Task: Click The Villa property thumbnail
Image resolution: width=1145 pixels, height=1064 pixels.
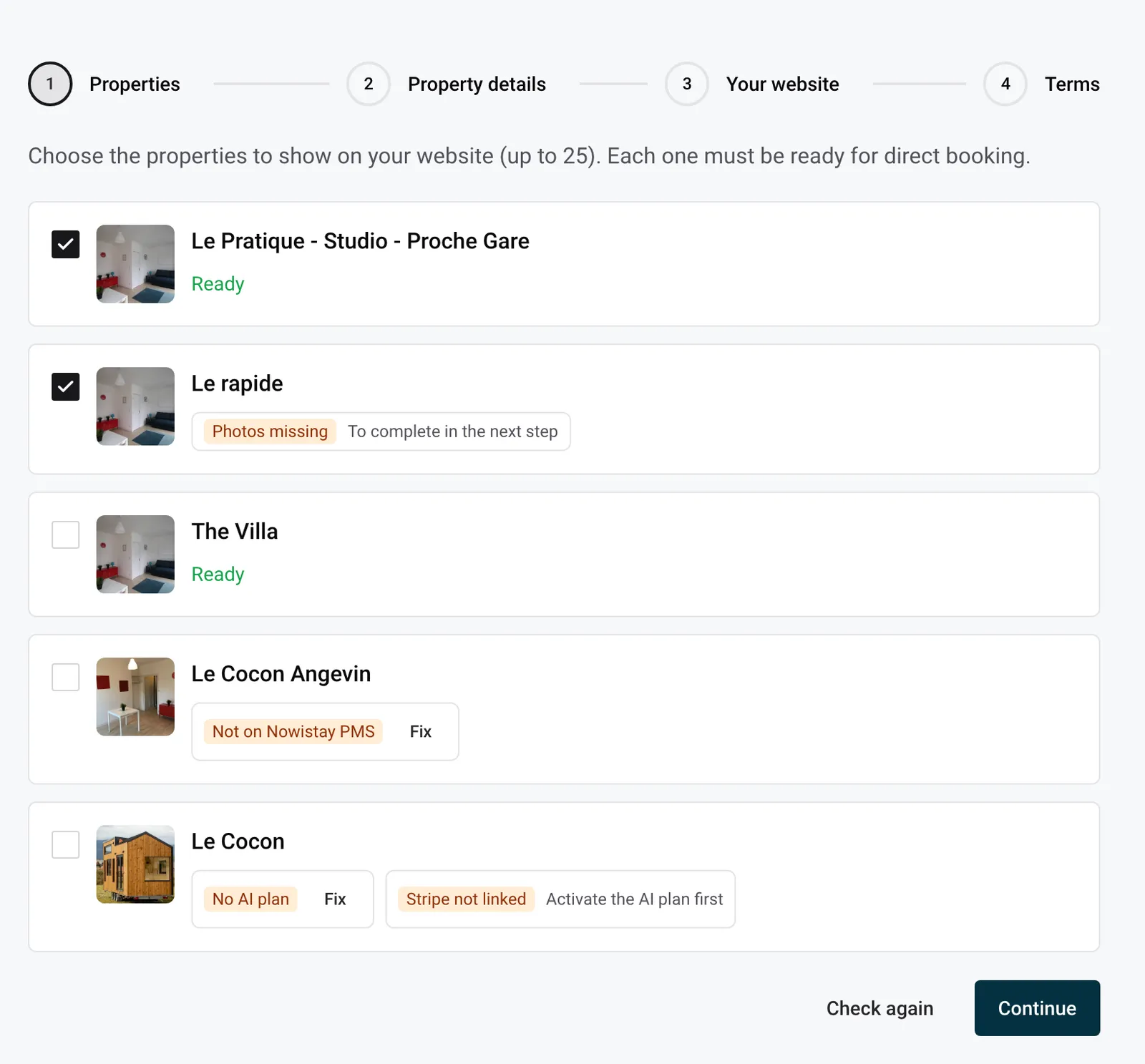Action: tap(135, 555)
